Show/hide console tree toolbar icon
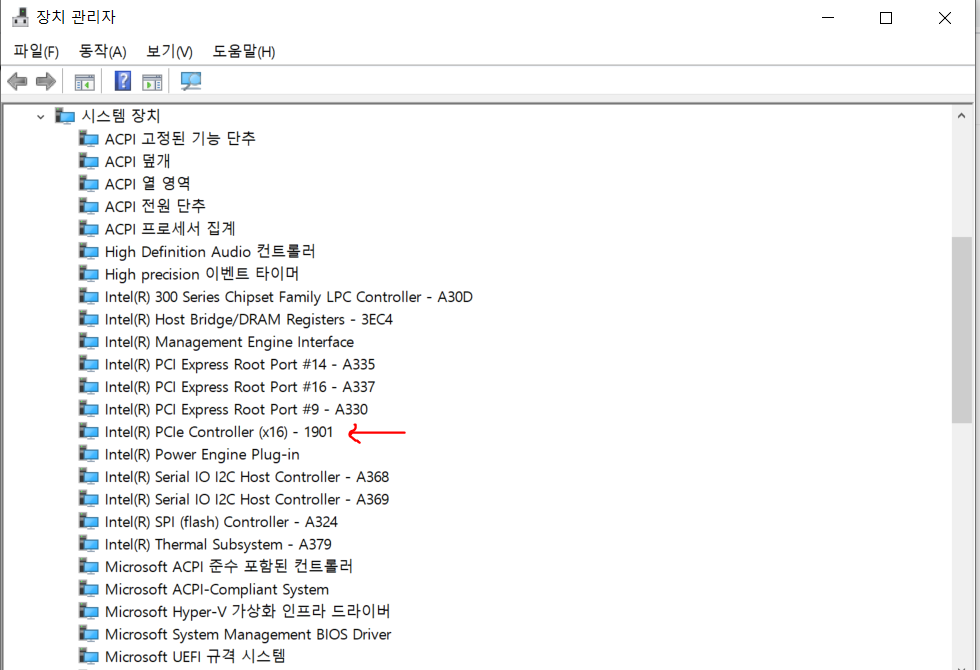980x670 pixels. [x=84, y=82]
